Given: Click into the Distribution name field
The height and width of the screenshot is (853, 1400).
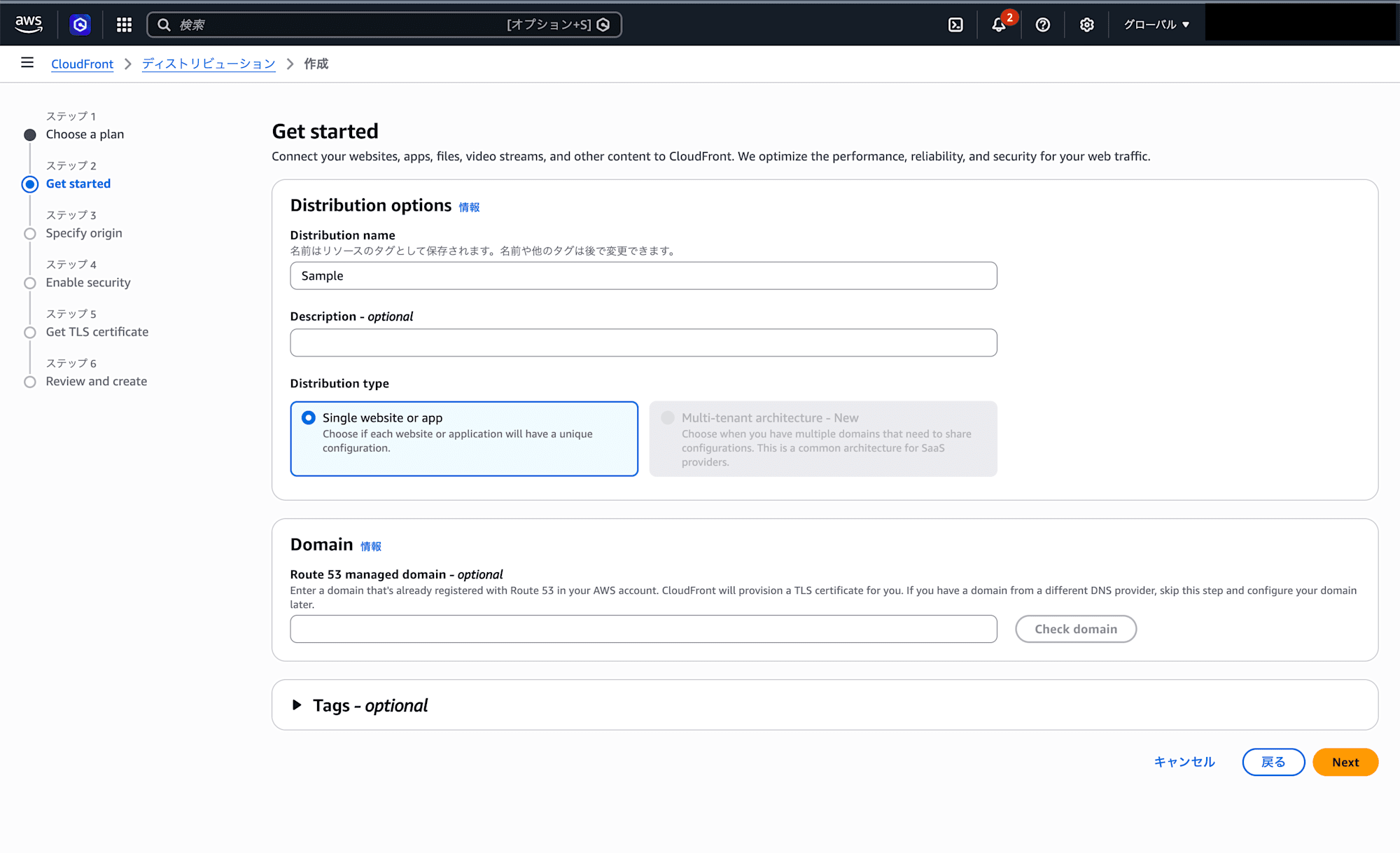Looking at the screenshot, I should (643, 276).
